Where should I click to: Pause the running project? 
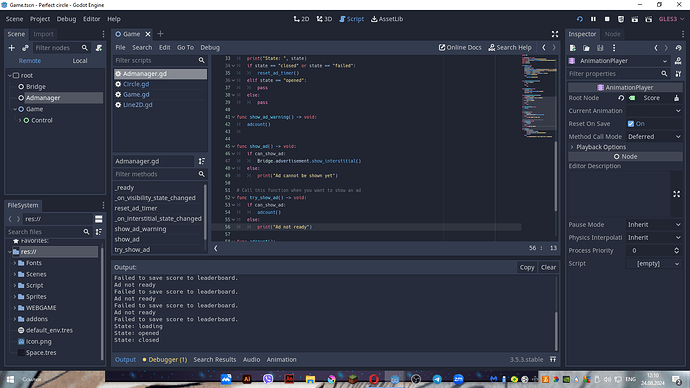593,19
